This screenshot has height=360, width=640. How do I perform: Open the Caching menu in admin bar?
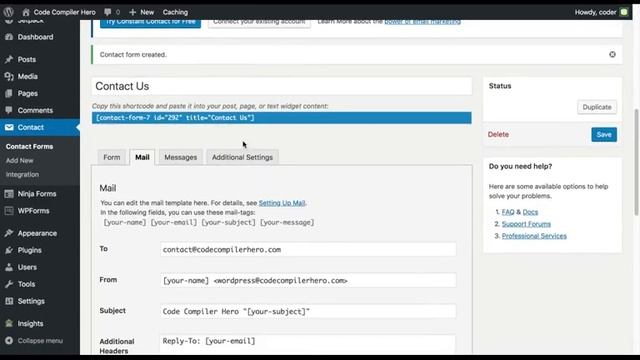[x=175, y=12]
